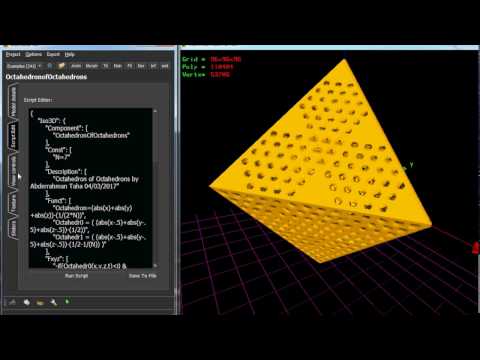Click inside the script editor text area
This screenshot has width=480, height=360.
click(x=91, y=188)
